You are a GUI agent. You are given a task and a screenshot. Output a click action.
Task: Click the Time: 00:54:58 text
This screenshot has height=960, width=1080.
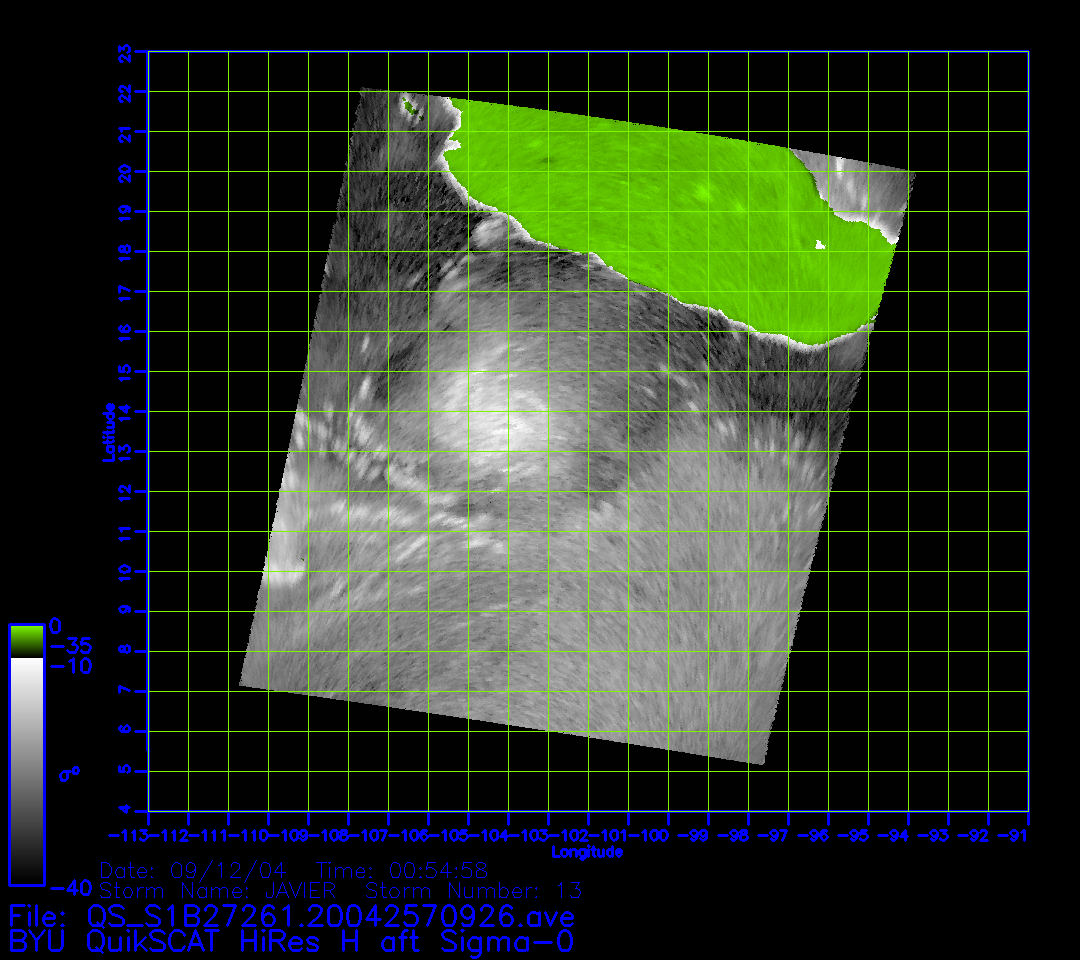tap(402, 870)
